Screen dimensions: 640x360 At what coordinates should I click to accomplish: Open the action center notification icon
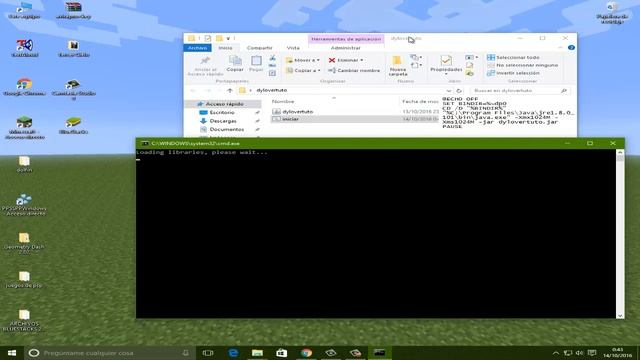592,353
